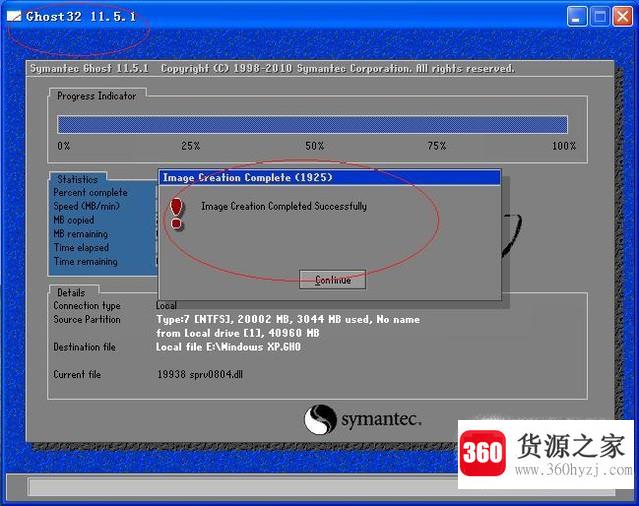This screenshot has width=639, height=506.
Task: Click the 'Connection type' label
Action: click(x=87, y=306)
